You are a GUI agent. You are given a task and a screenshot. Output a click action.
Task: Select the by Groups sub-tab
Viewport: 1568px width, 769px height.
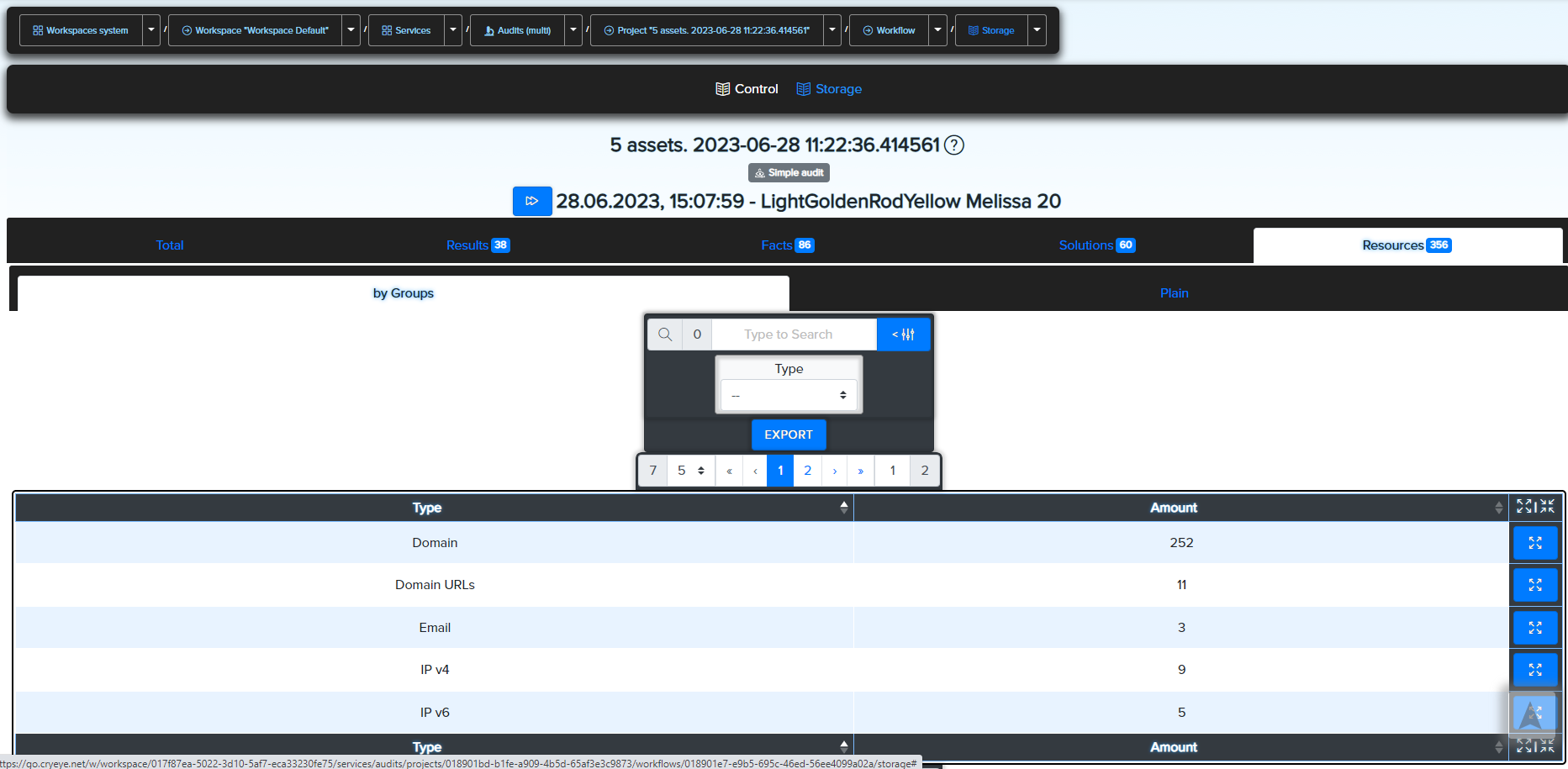coord(404,293)
